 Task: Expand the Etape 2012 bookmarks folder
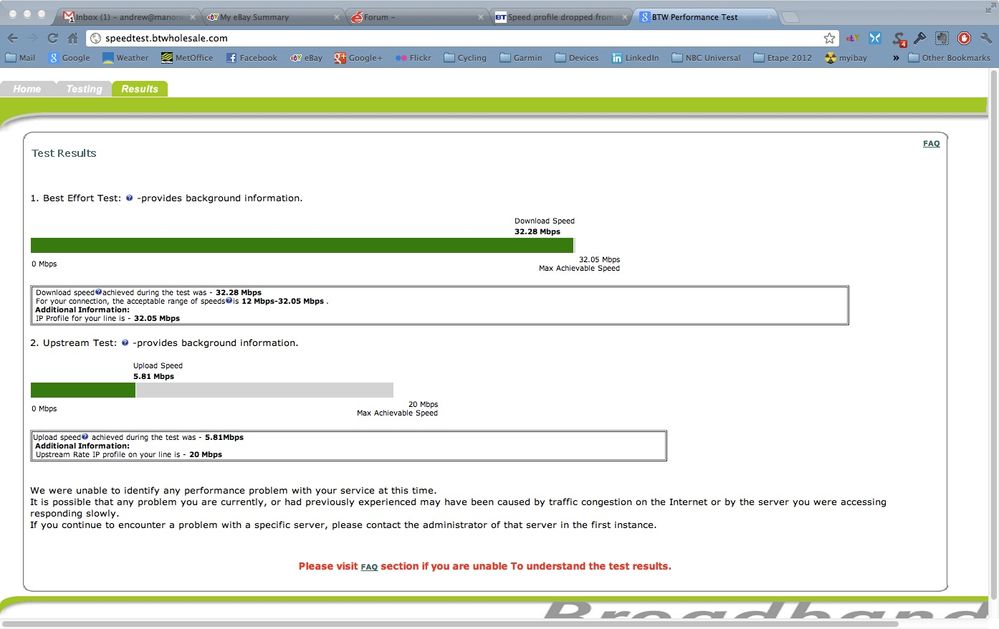(782, 57)
